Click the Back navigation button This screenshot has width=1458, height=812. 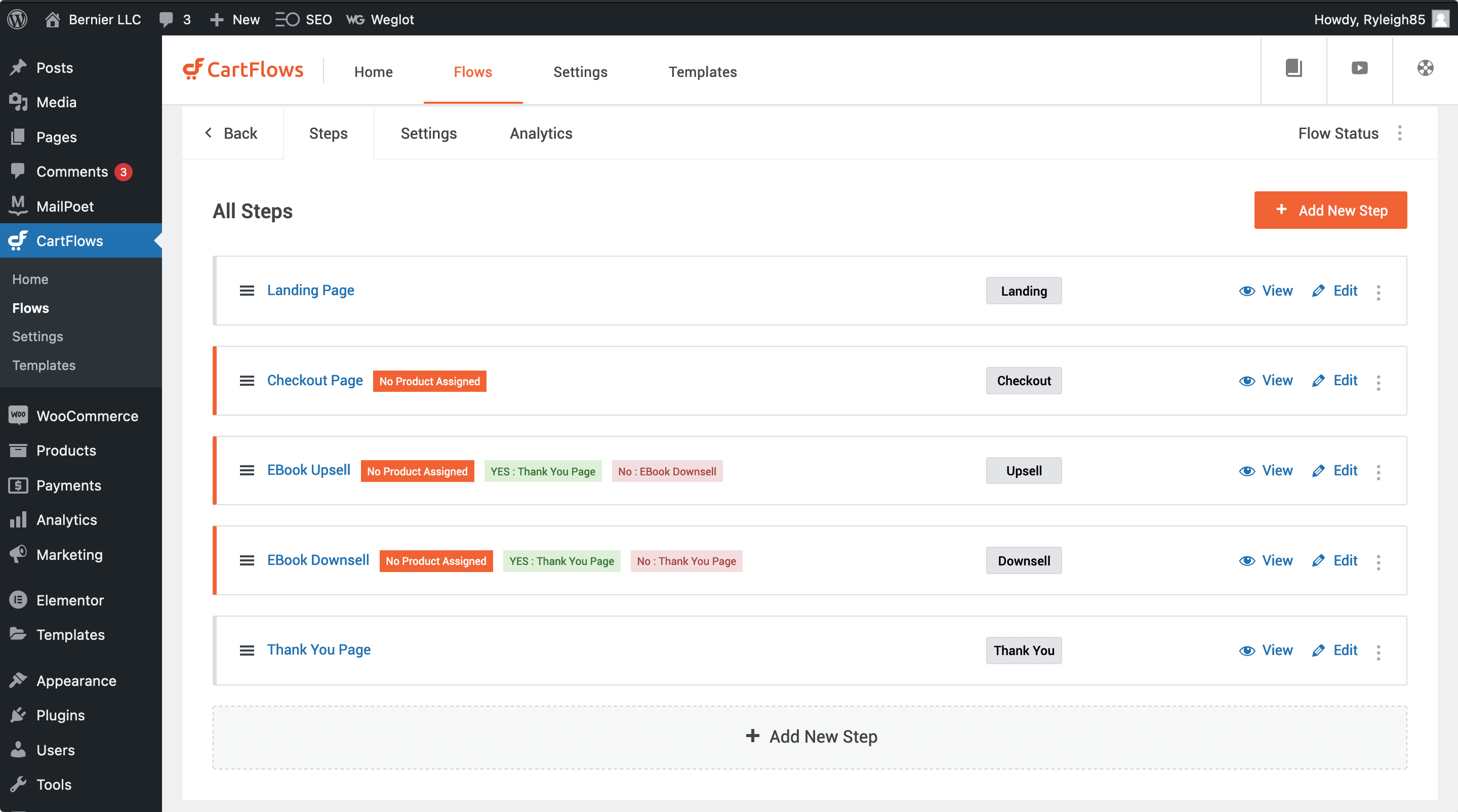click(230, 132)
